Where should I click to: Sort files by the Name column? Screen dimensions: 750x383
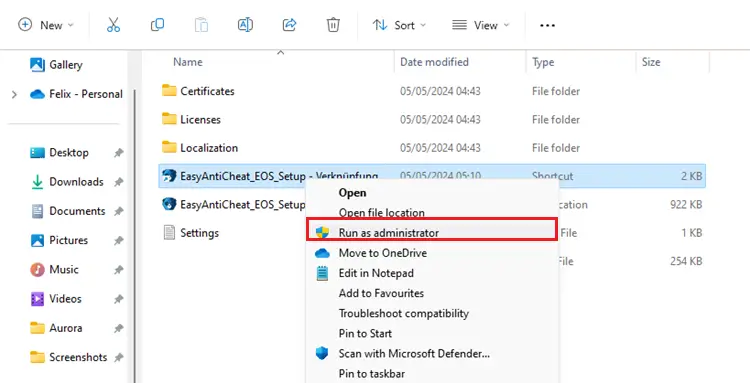[188, 62]
